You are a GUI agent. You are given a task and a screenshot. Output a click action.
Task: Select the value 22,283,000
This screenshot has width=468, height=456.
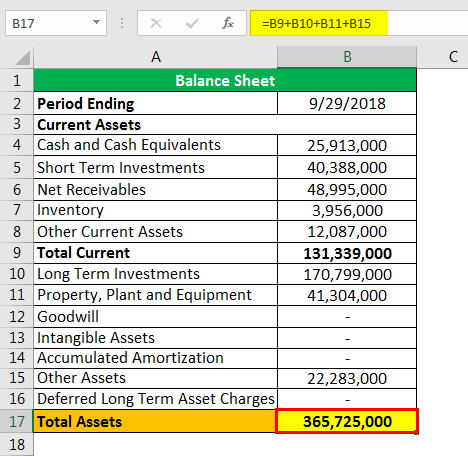[347, 378]
